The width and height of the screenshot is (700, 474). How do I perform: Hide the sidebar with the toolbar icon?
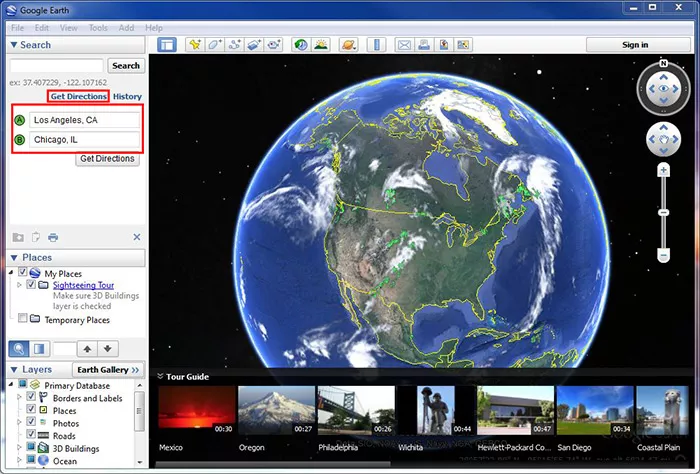[x=167, y=45]
